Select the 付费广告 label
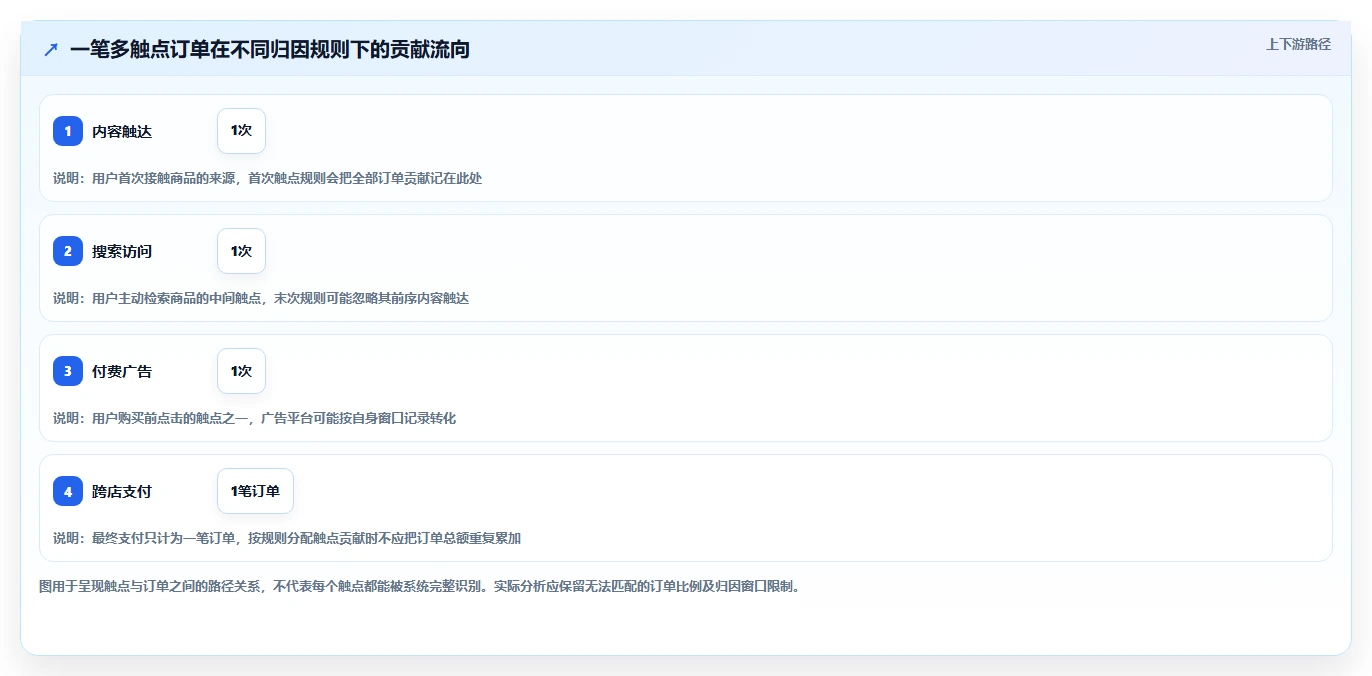 [122, 371]
